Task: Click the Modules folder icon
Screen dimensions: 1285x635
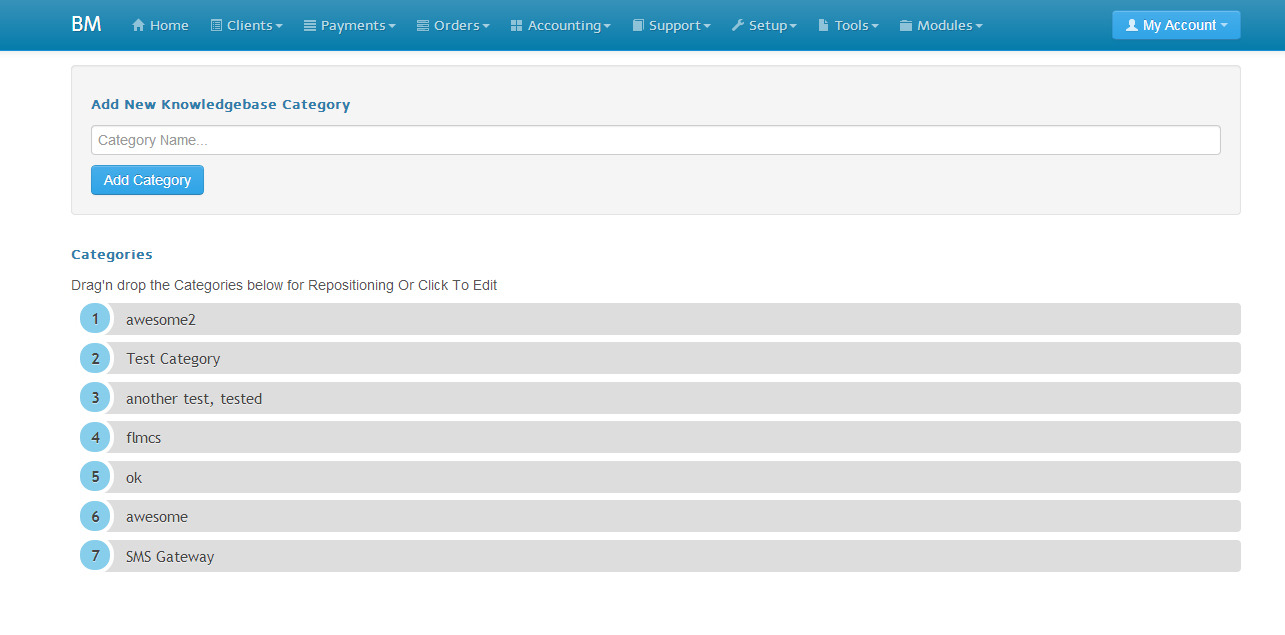Action: 906,25
